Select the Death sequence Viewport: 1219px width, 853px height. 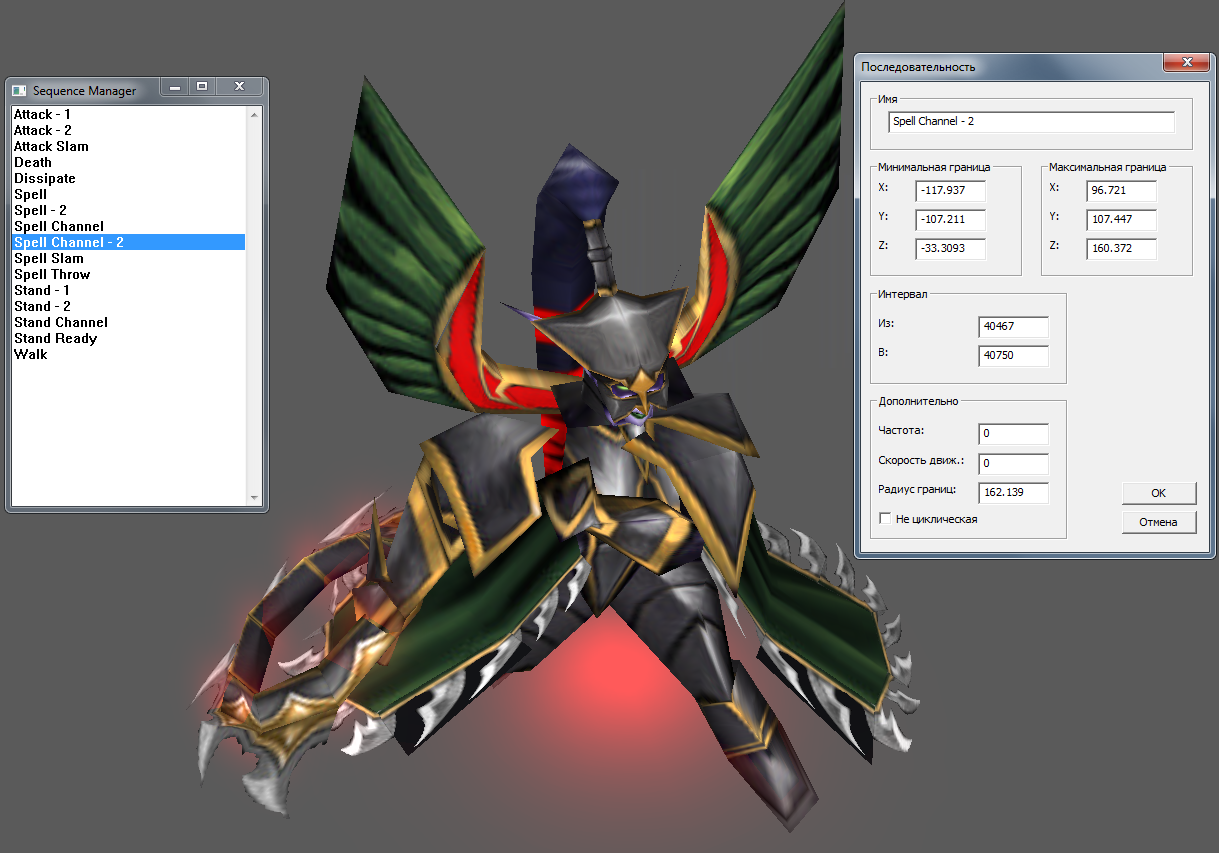tap(128, 162)
